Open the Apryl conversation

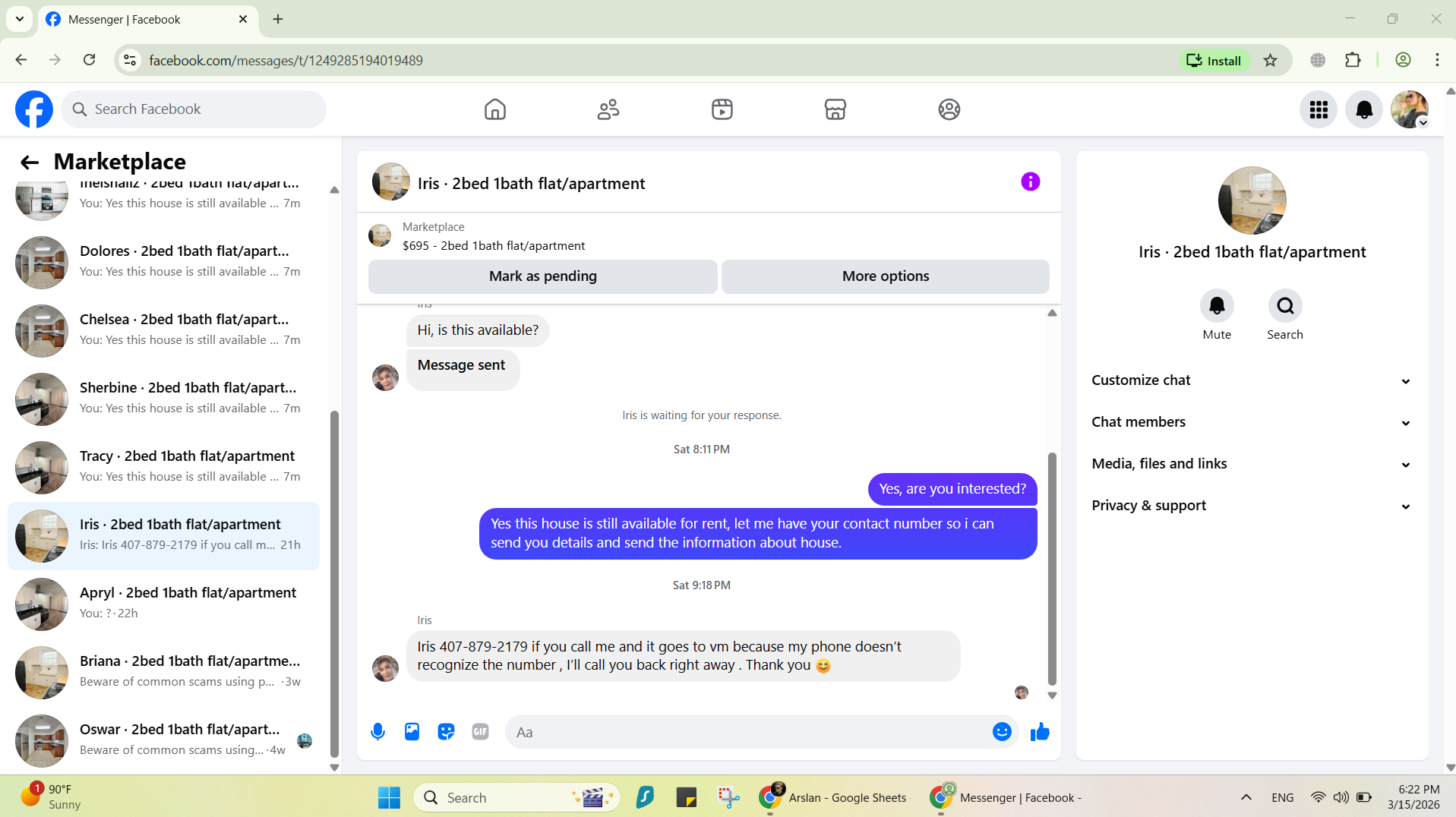point(163,604)
